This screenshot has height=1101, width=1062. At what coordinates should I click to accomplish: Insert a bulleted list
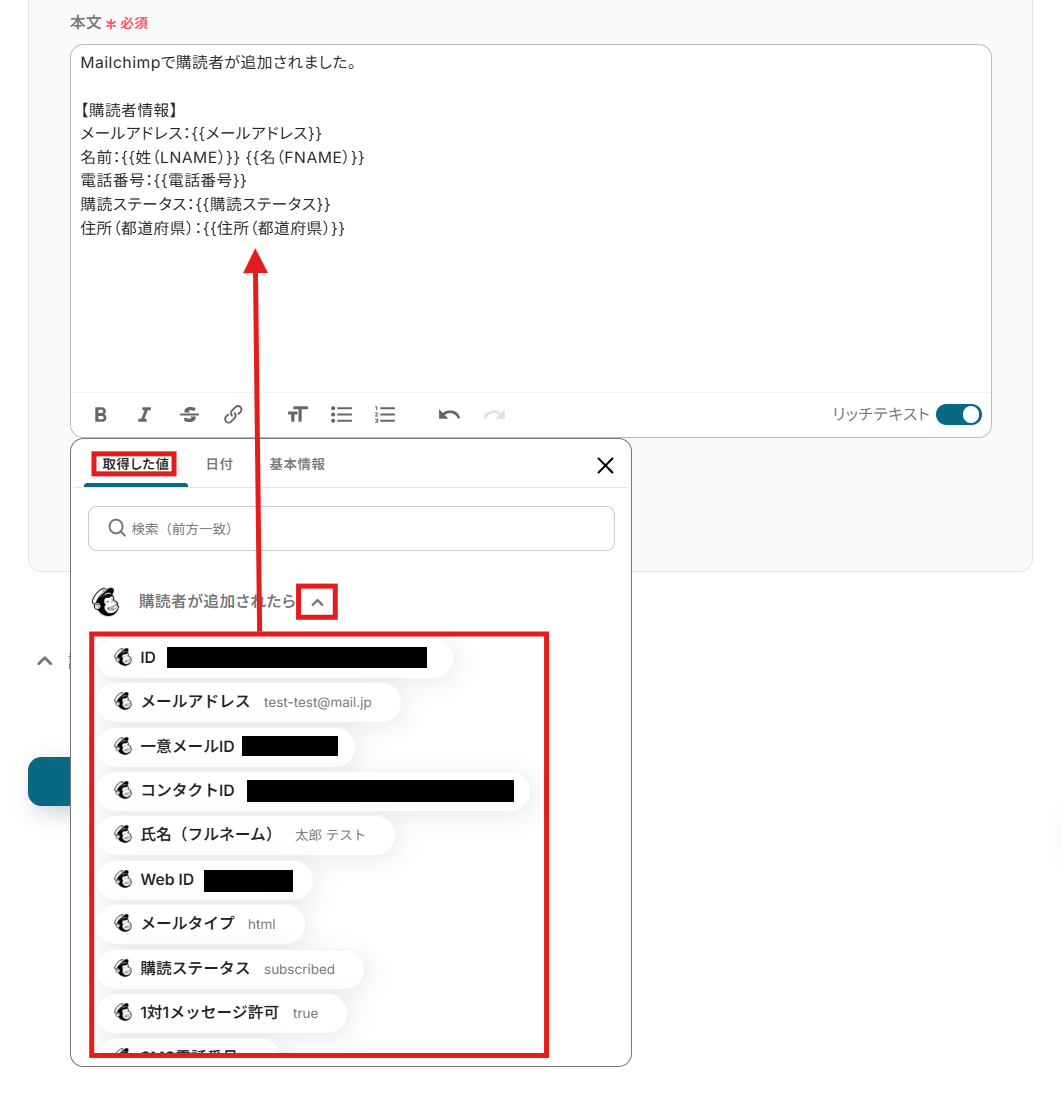[x=341, y=415]
